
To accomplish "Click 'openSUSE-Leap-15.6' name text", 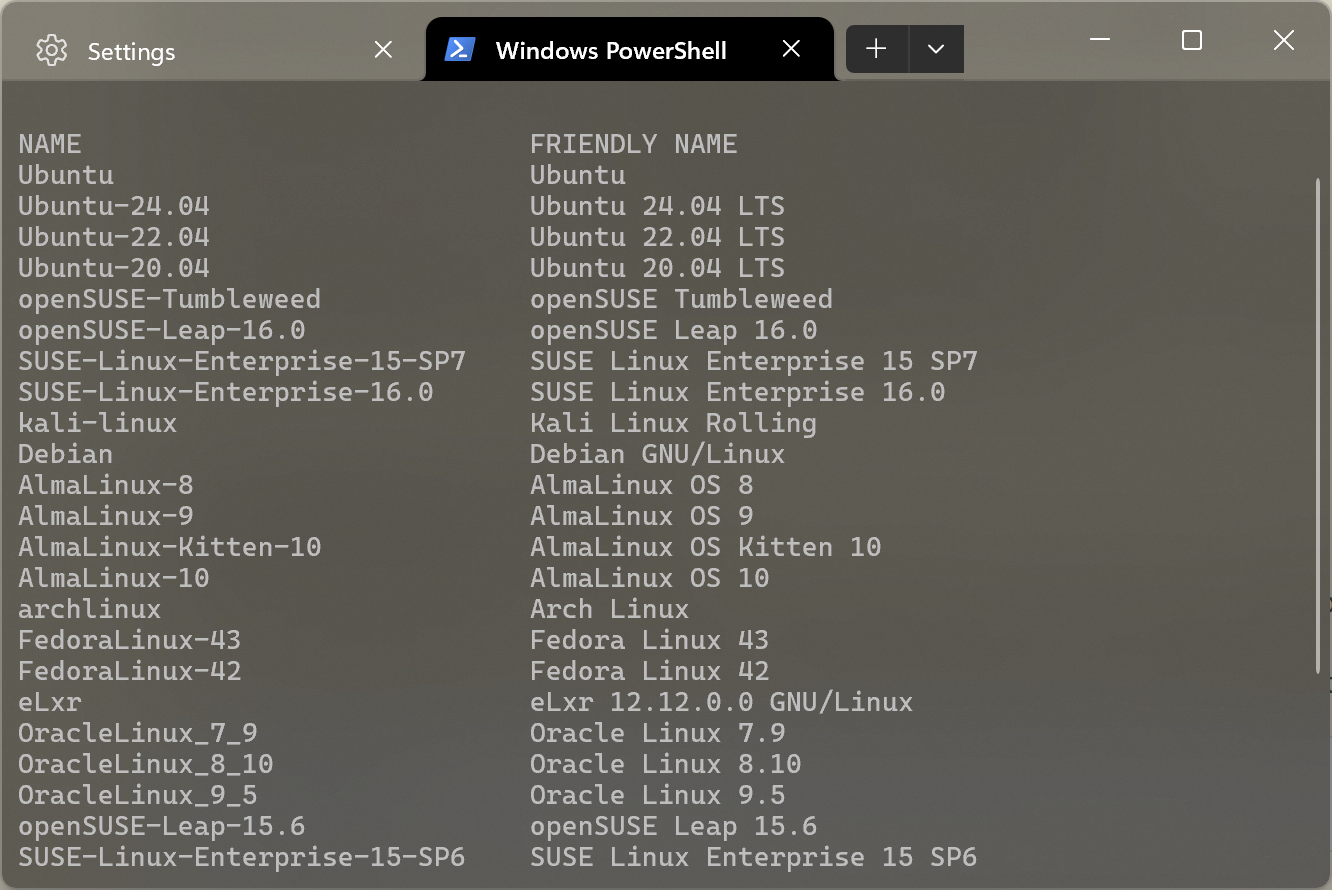I will (x=162, y=826).
